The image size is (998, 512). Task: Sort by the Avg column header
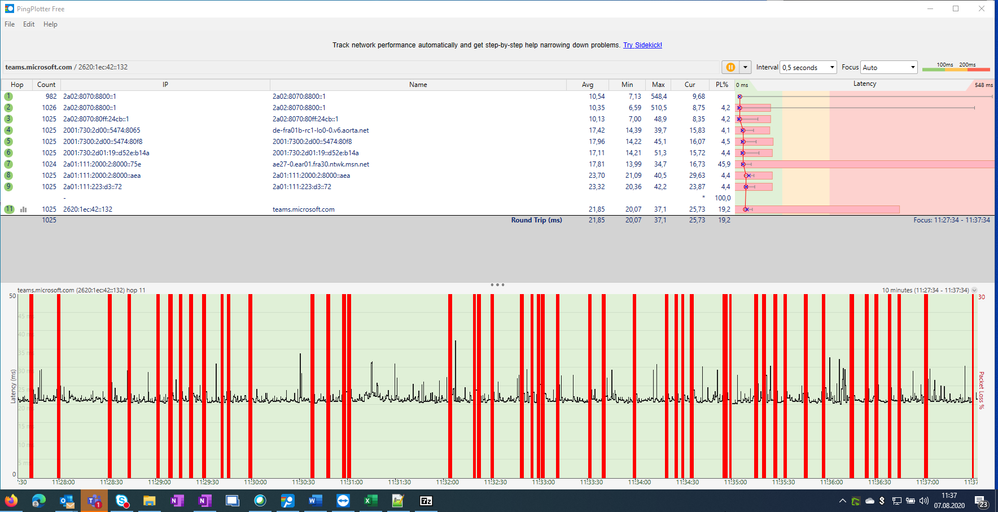point(587,84)
